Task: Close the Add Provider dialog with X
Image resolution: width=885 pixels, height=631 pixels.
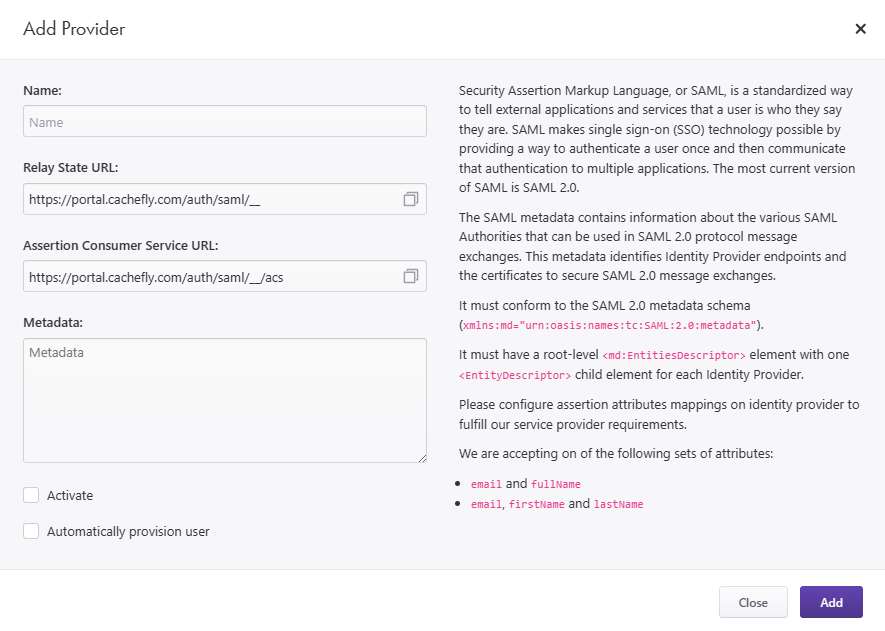Action: pyautogui.click(x=860, y=29)
